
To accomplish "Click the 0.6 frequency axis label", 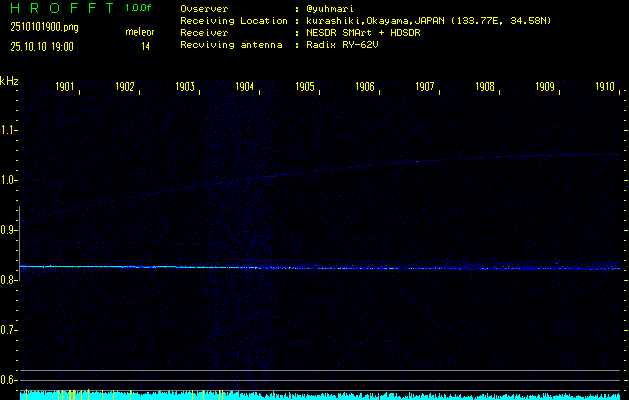I will pos(9,380).
